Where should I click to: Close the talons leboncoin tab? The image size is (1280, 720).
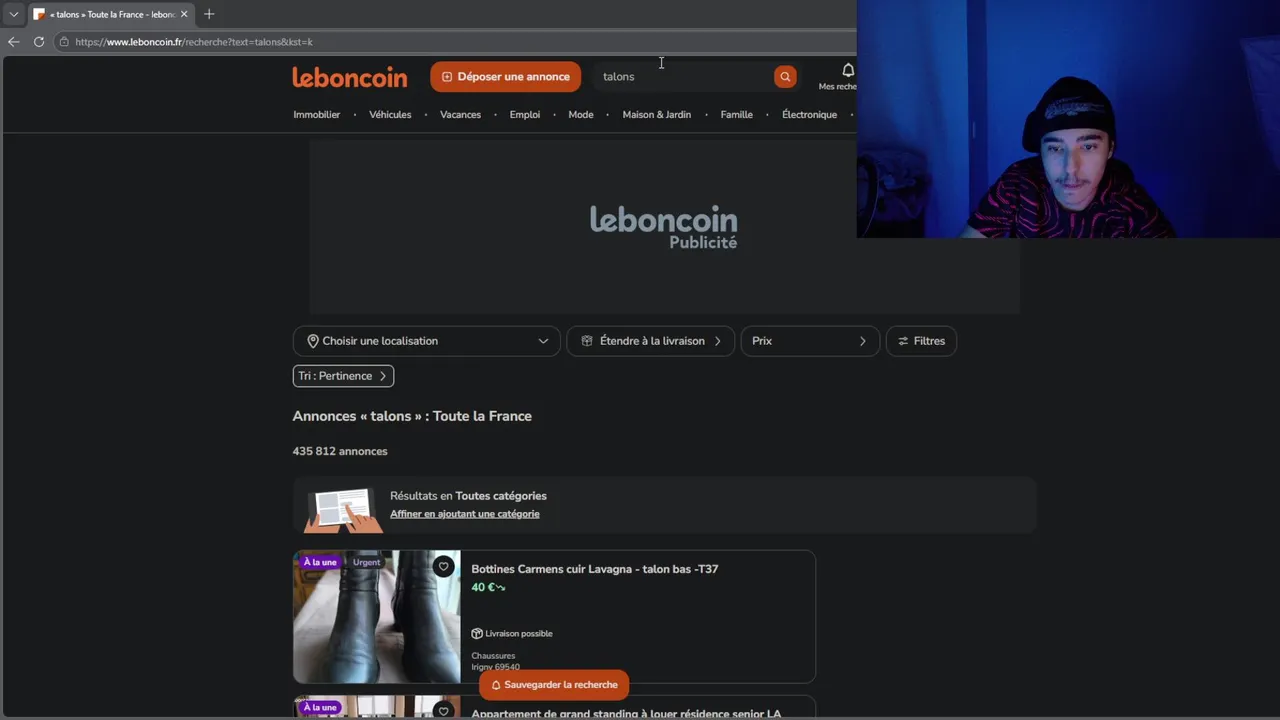tap(184, 14)
